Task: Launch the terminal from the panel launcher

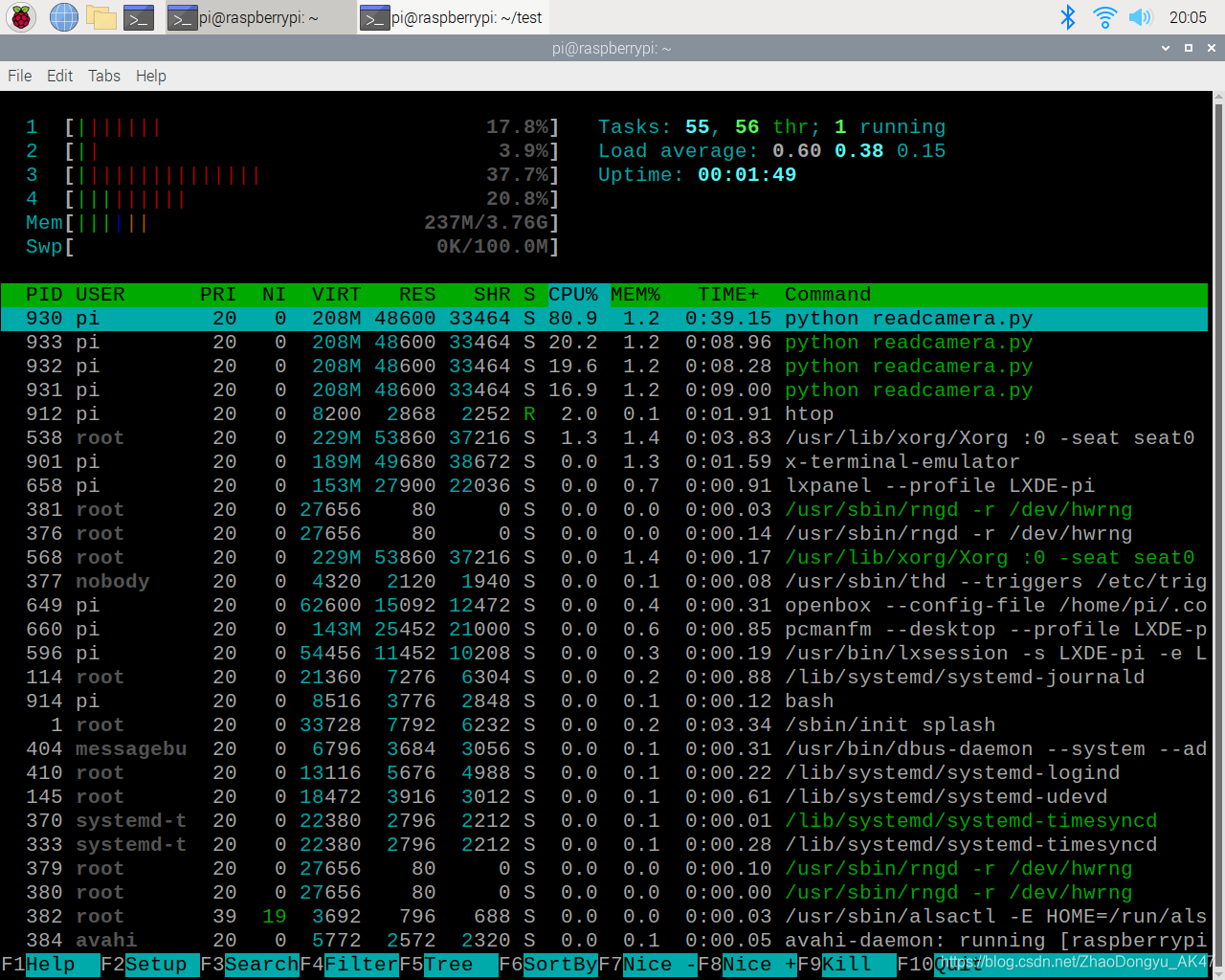Action: point(139,17)
